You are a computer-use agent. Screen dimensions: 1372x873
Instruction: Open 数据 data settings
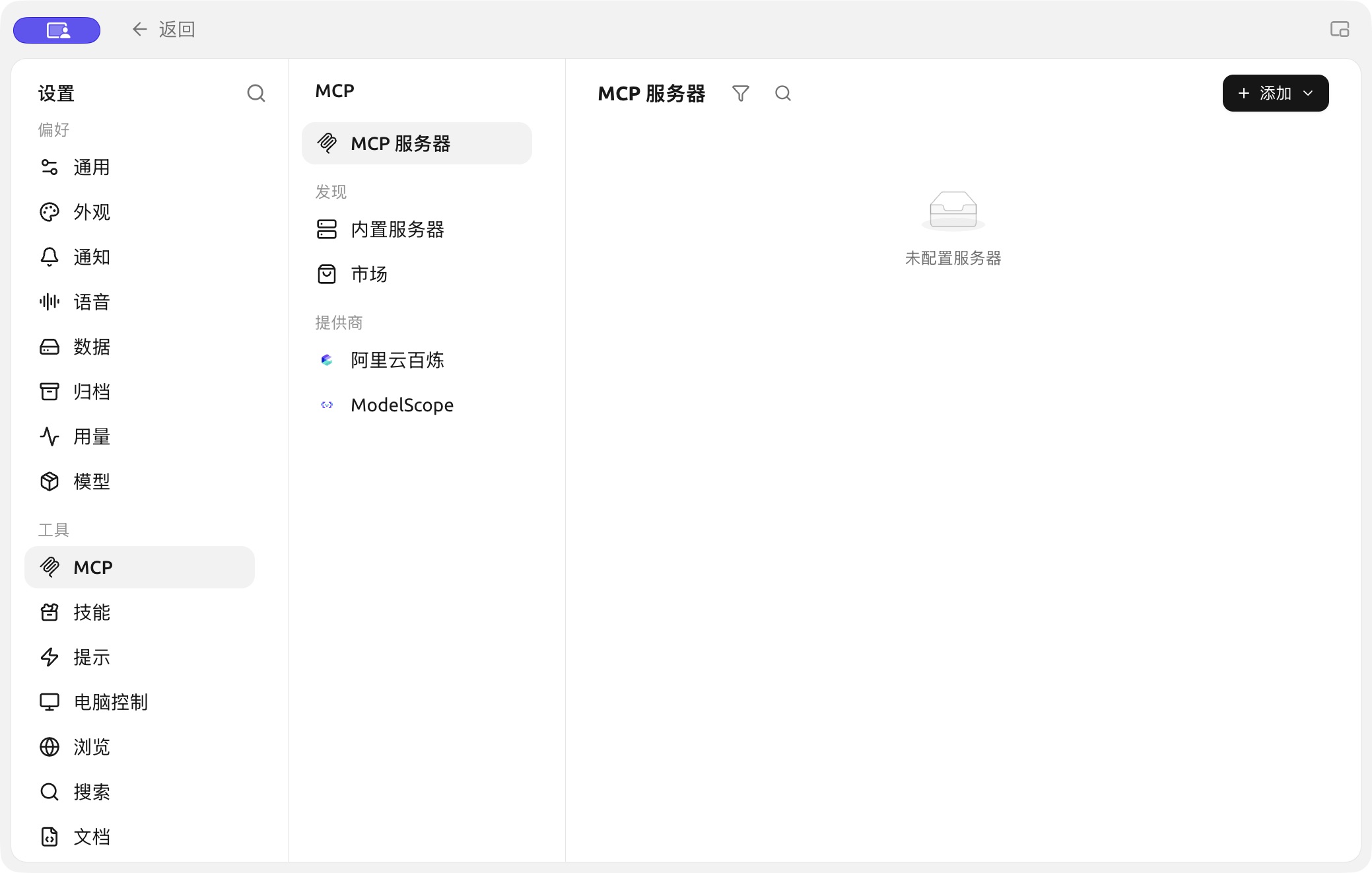pyautogui.click(x=139, y=347)
